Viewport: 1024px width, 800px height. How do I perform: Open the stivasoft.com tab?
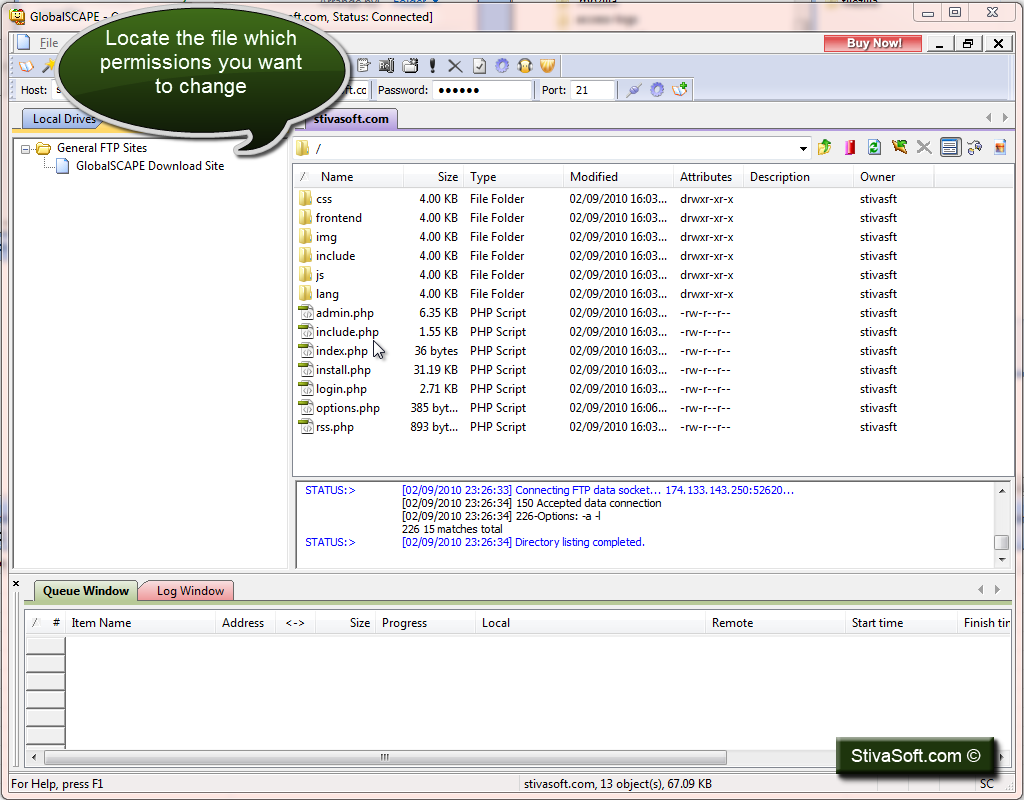point(351,119)
